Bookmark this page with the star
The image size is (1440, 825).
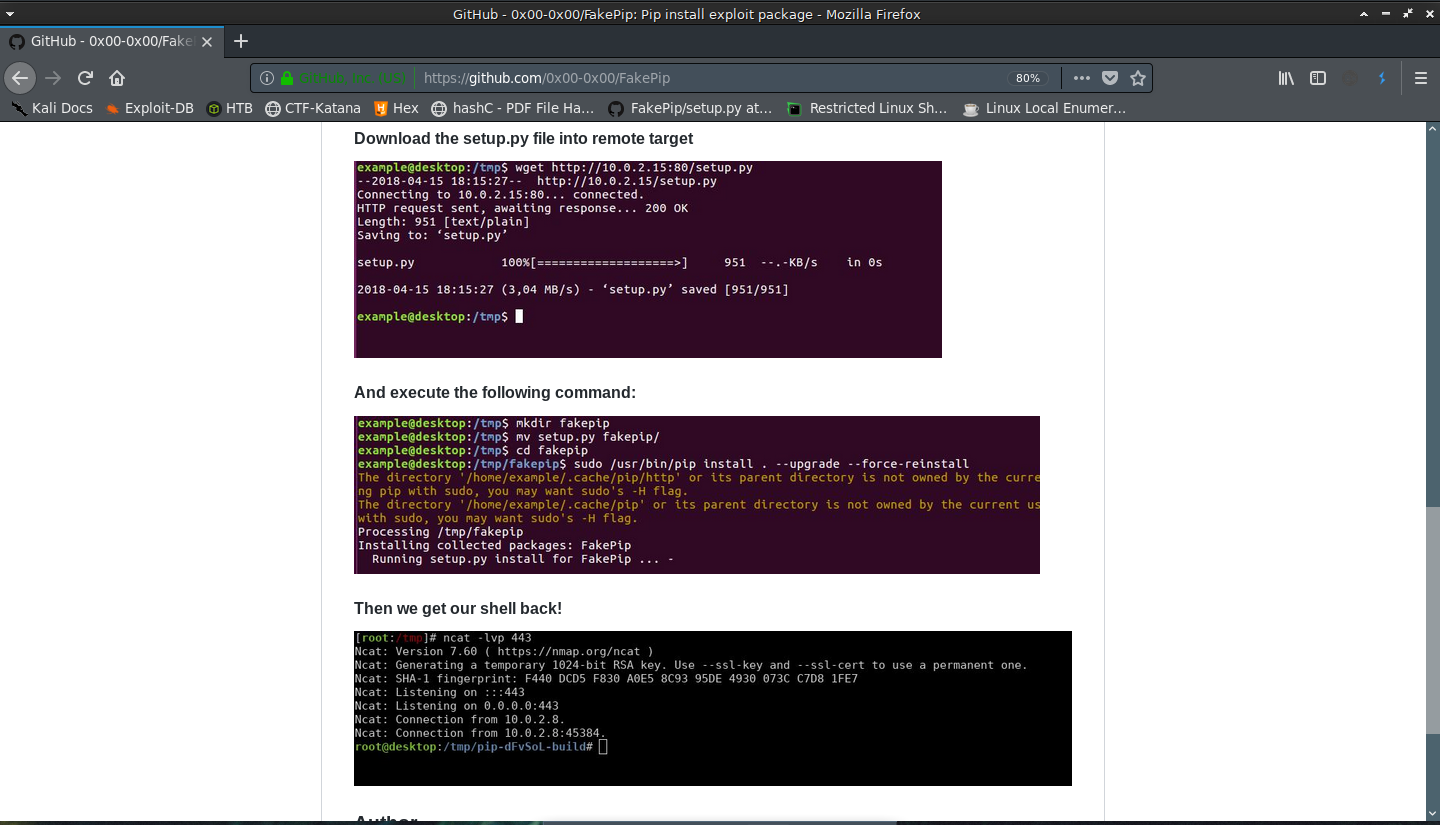pyautogui.click(x=1138, y=78)
